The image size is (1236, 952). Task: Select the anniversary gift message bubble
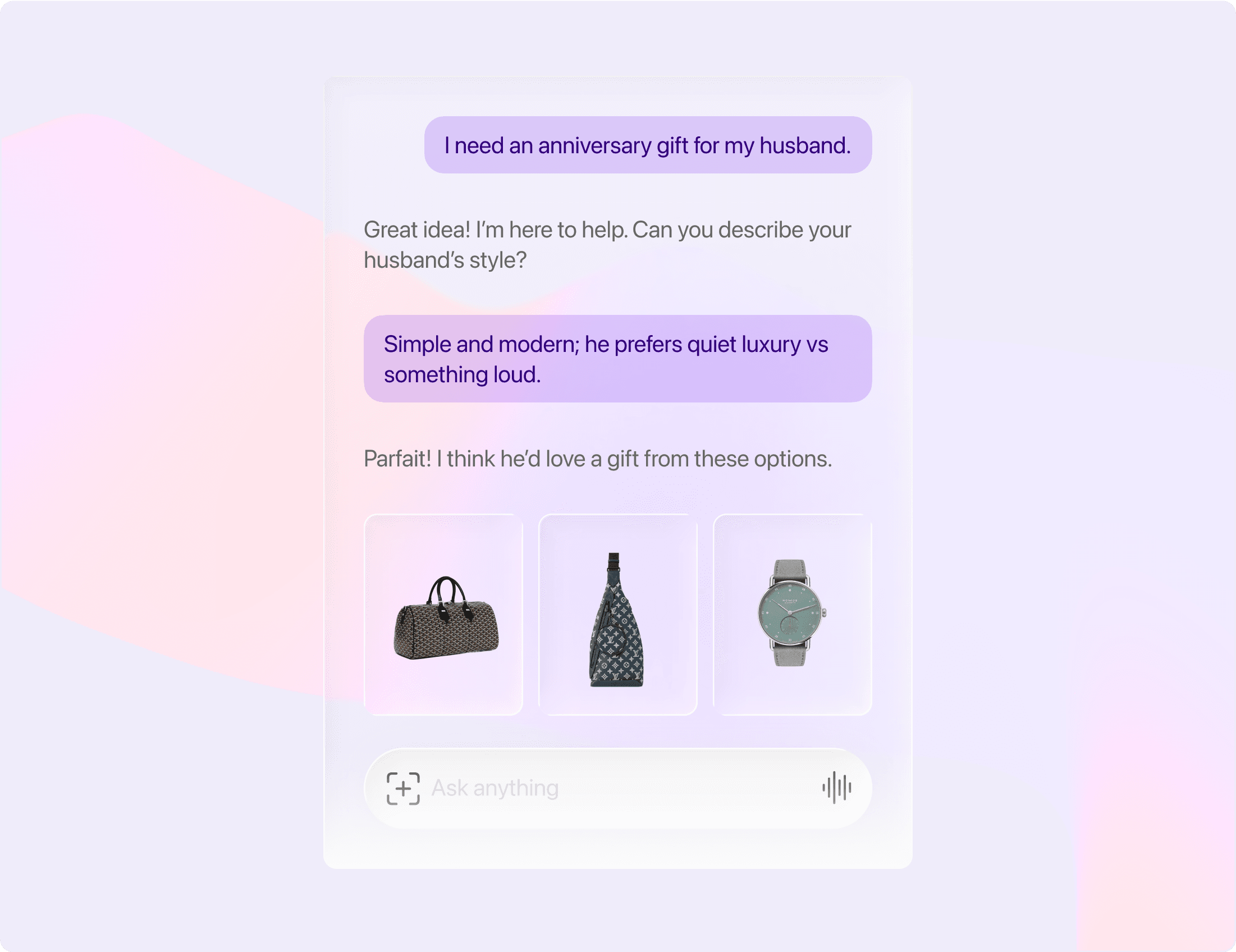tap(648, 145)
